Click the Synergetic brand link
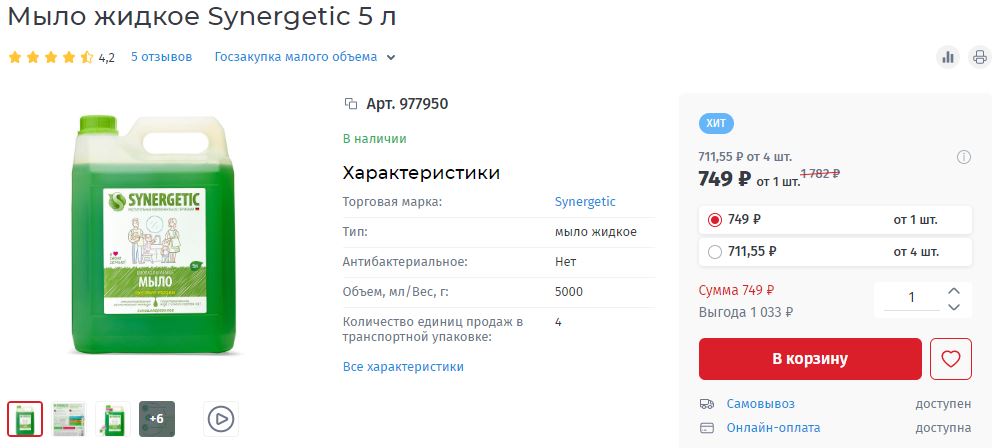 (x=585, y=202)
